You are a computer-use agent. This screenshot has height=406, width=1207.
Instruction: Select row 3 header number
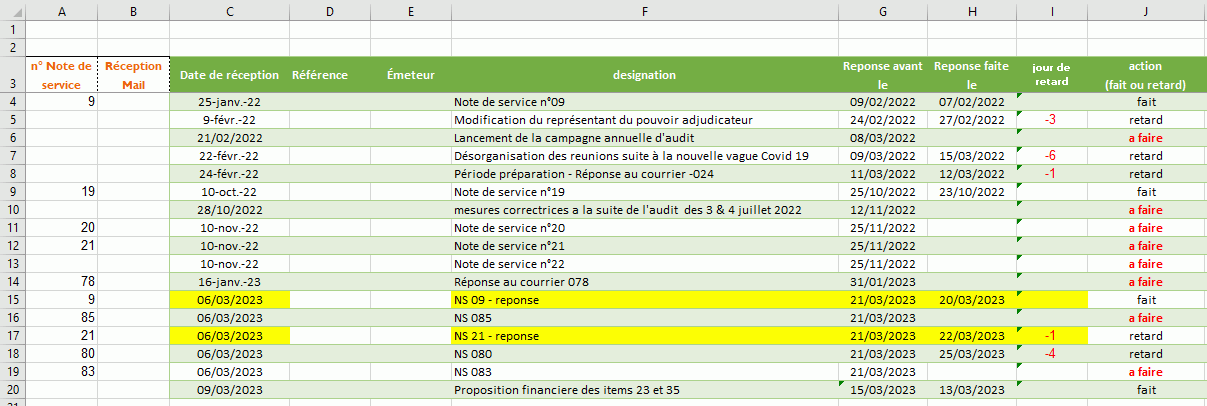11,76
